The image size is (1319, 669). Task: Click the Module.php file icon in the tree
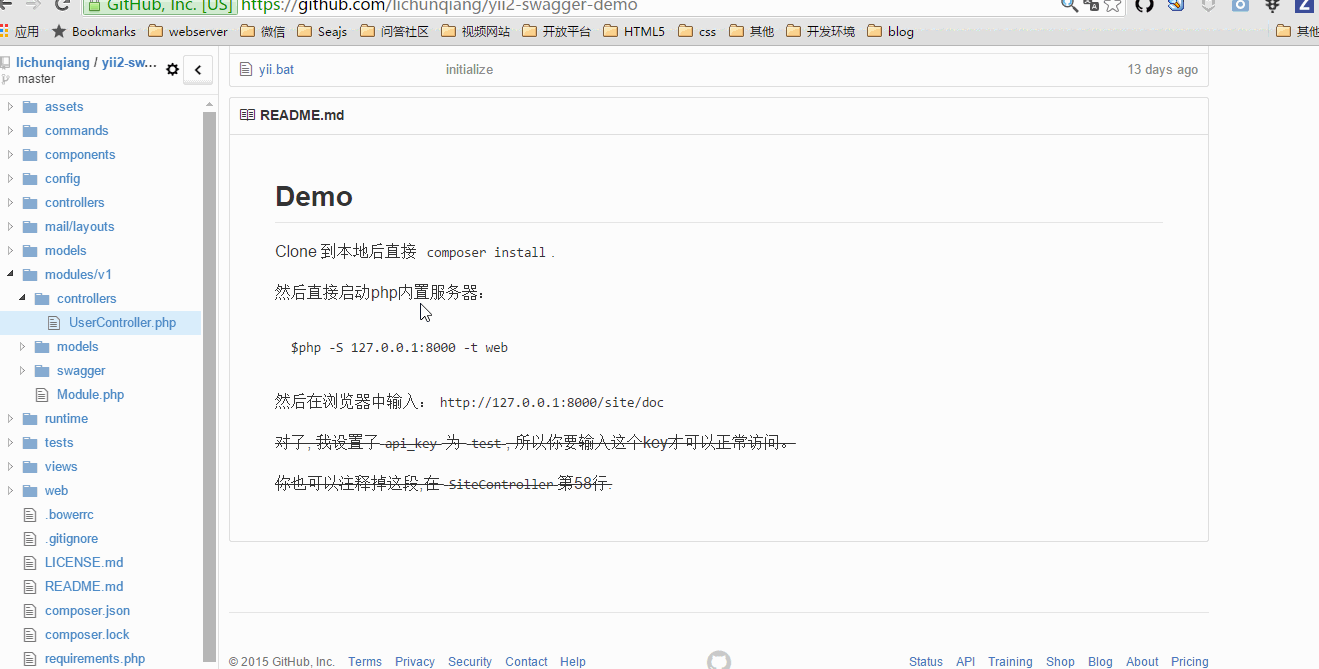pos(41,395)
